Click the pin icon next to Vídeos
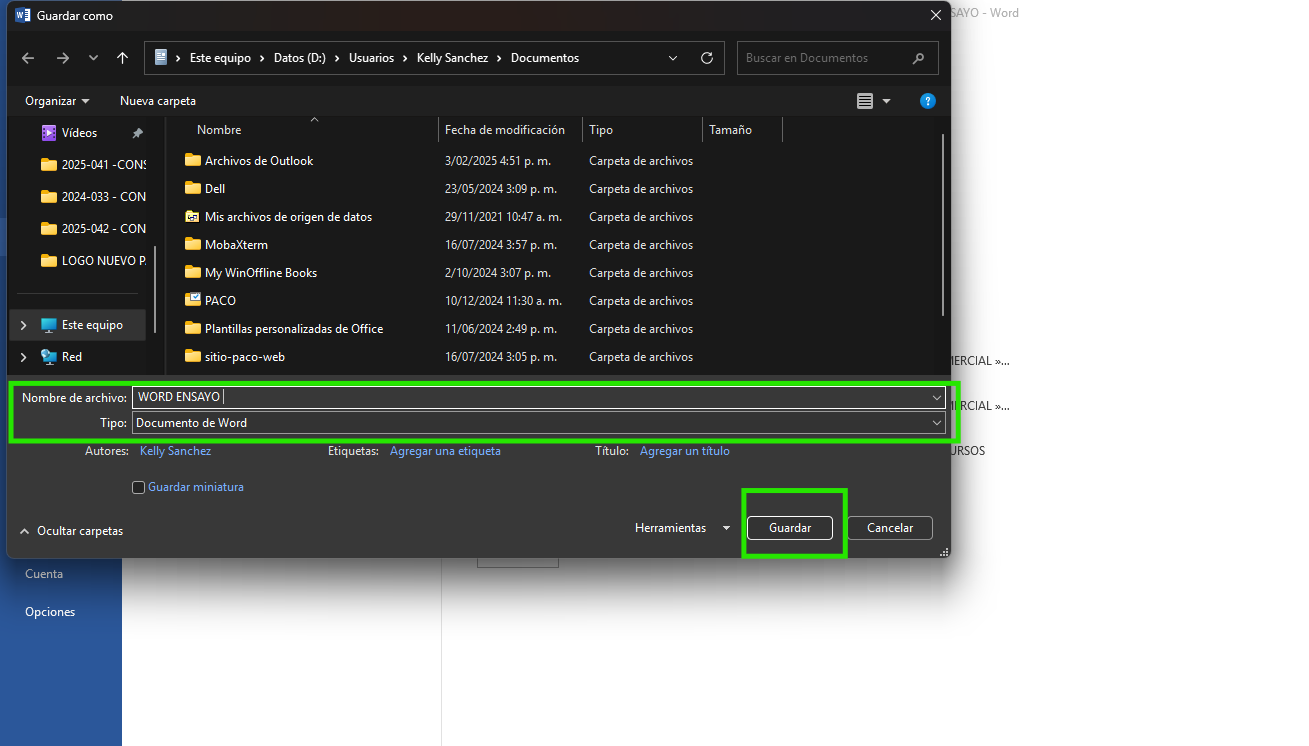Image resolution: width=1309 pixels, height=746 pixels. tap(138, 133)
